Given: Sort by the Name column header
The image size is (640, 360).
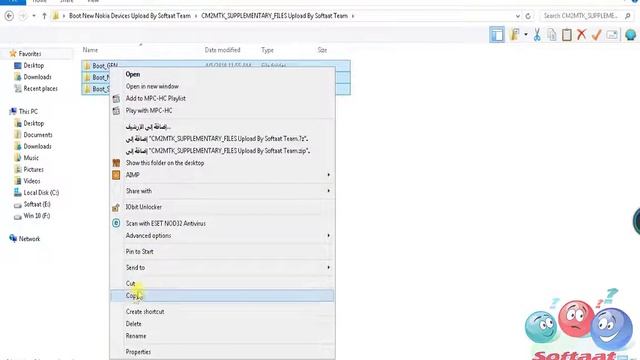Looking at the screenshot, I should 90,50.
